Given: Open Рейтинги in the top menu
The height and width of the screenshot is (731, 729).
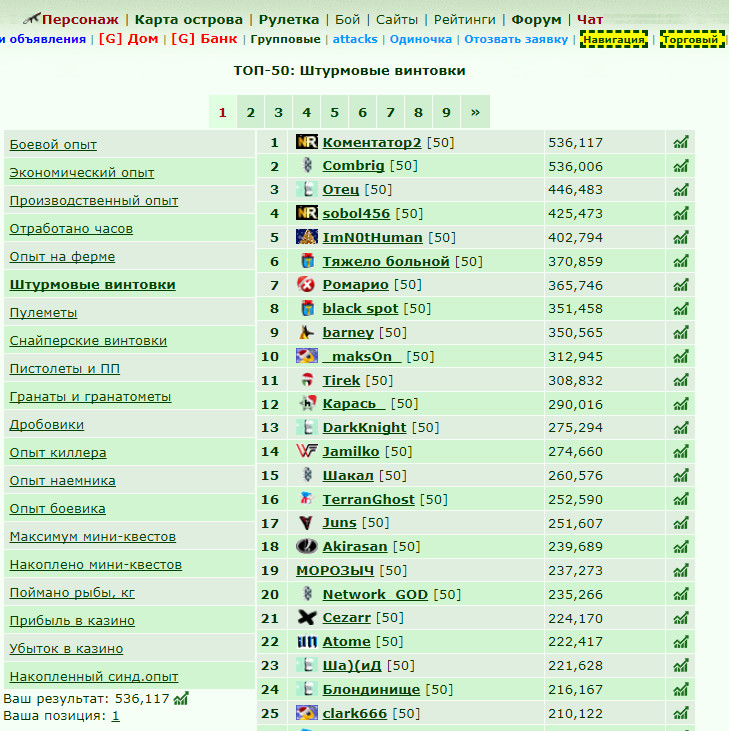Looking at the screenshot, I should 465,20.
